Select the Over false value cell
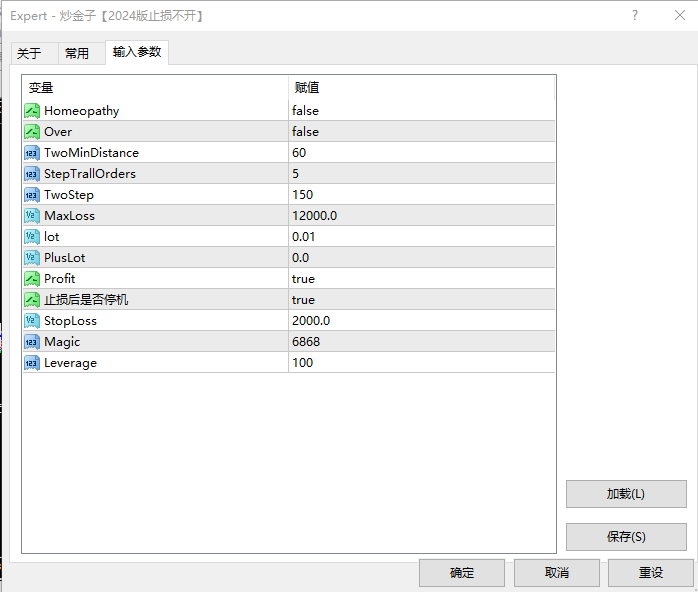 pos(422,132)
